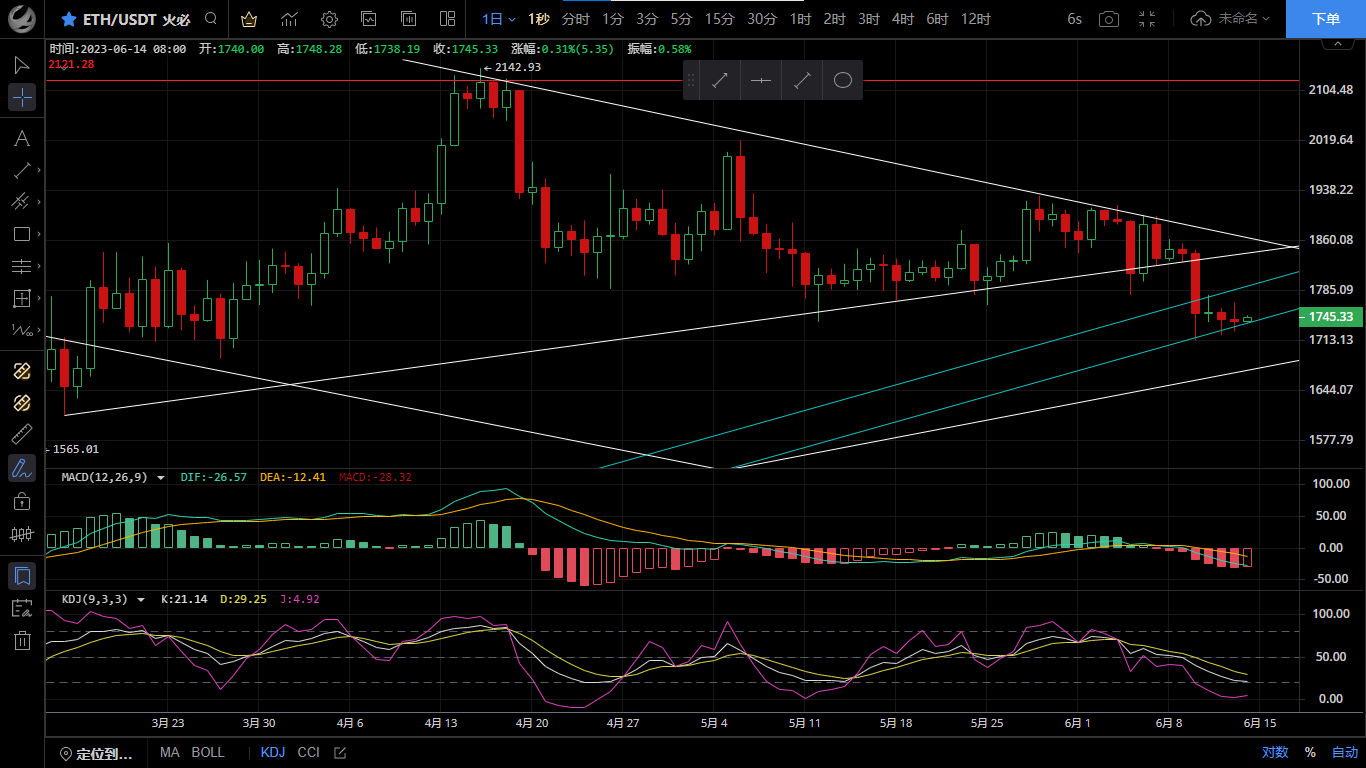This screenshot has width=1366, height=768.
Task: Select the crosshair cursor tool
Action: [22, 97]
